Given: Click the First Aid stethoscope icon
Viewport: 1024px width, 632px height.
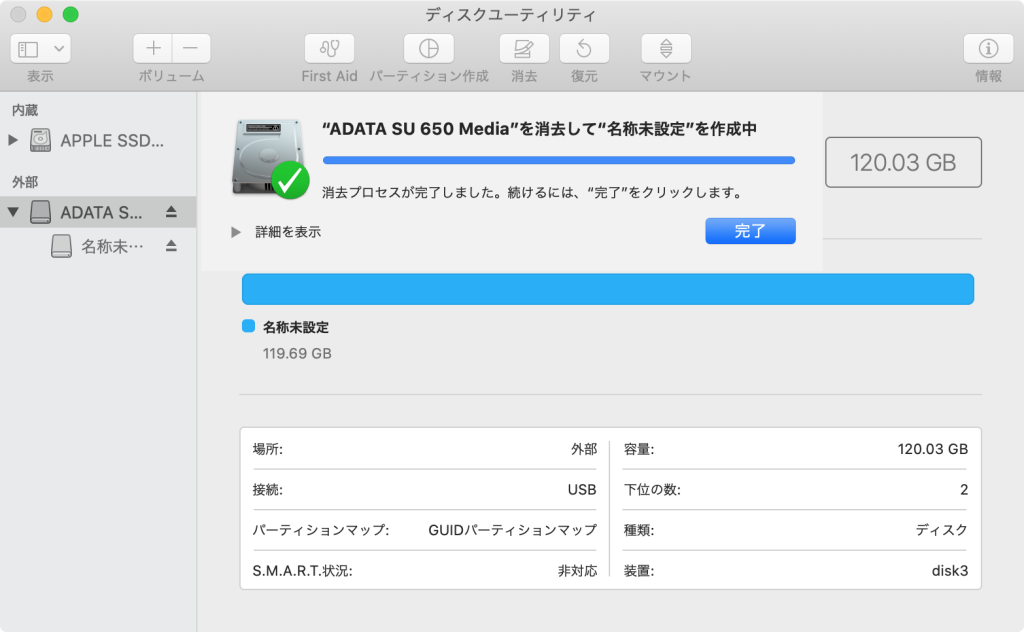Looking at the screenshot, I should coord(329,48).
